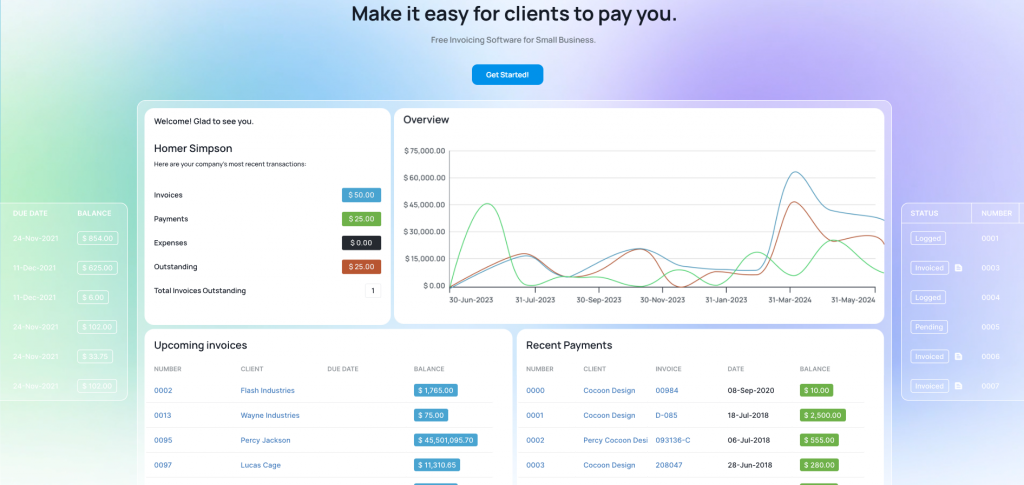Click the INVOICE header in Recent Payments

click(x=669, y=369)
